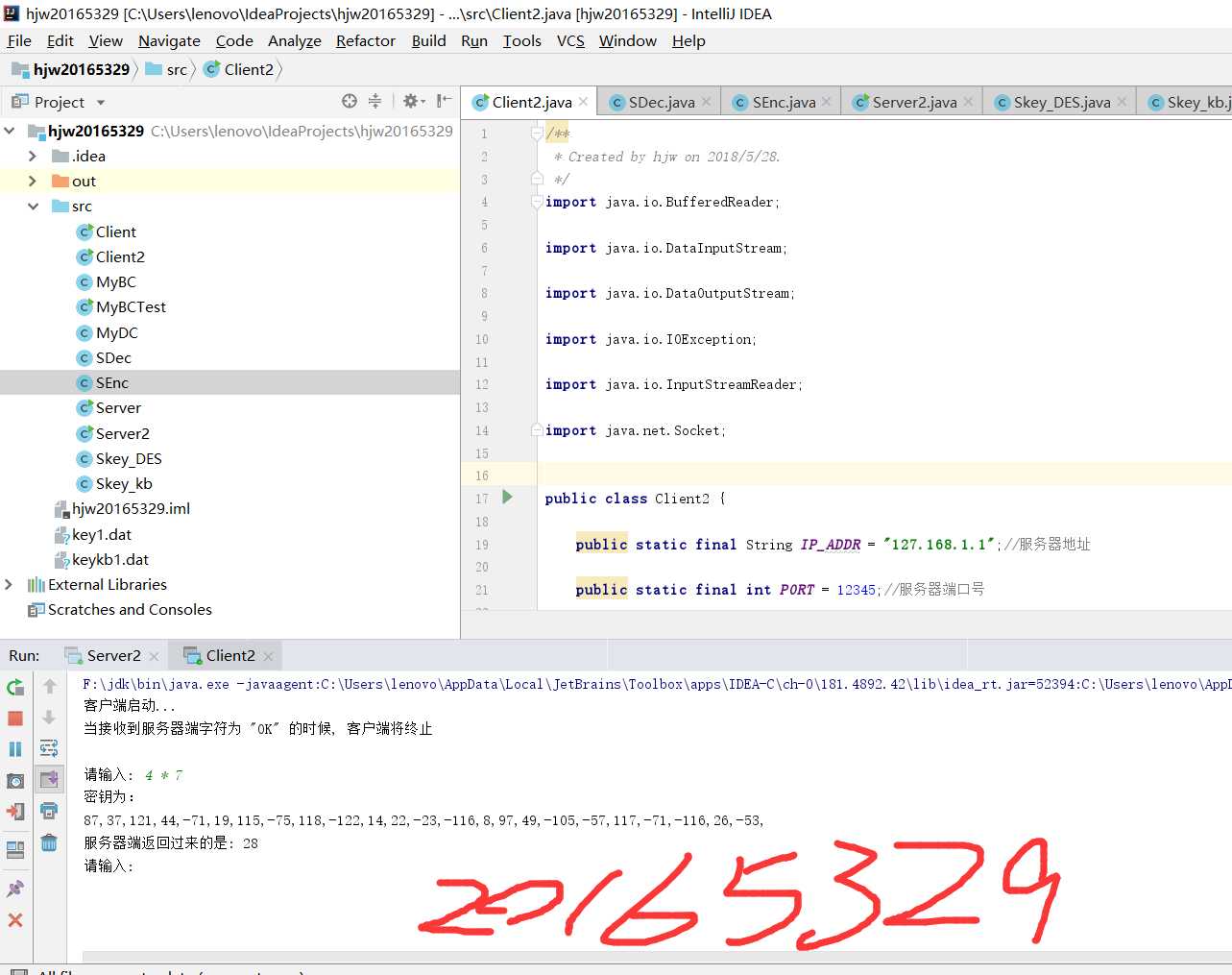The image size is (1232, 975).
Task: Select hjw20165329.iml file
Action: tap(122, 508)
